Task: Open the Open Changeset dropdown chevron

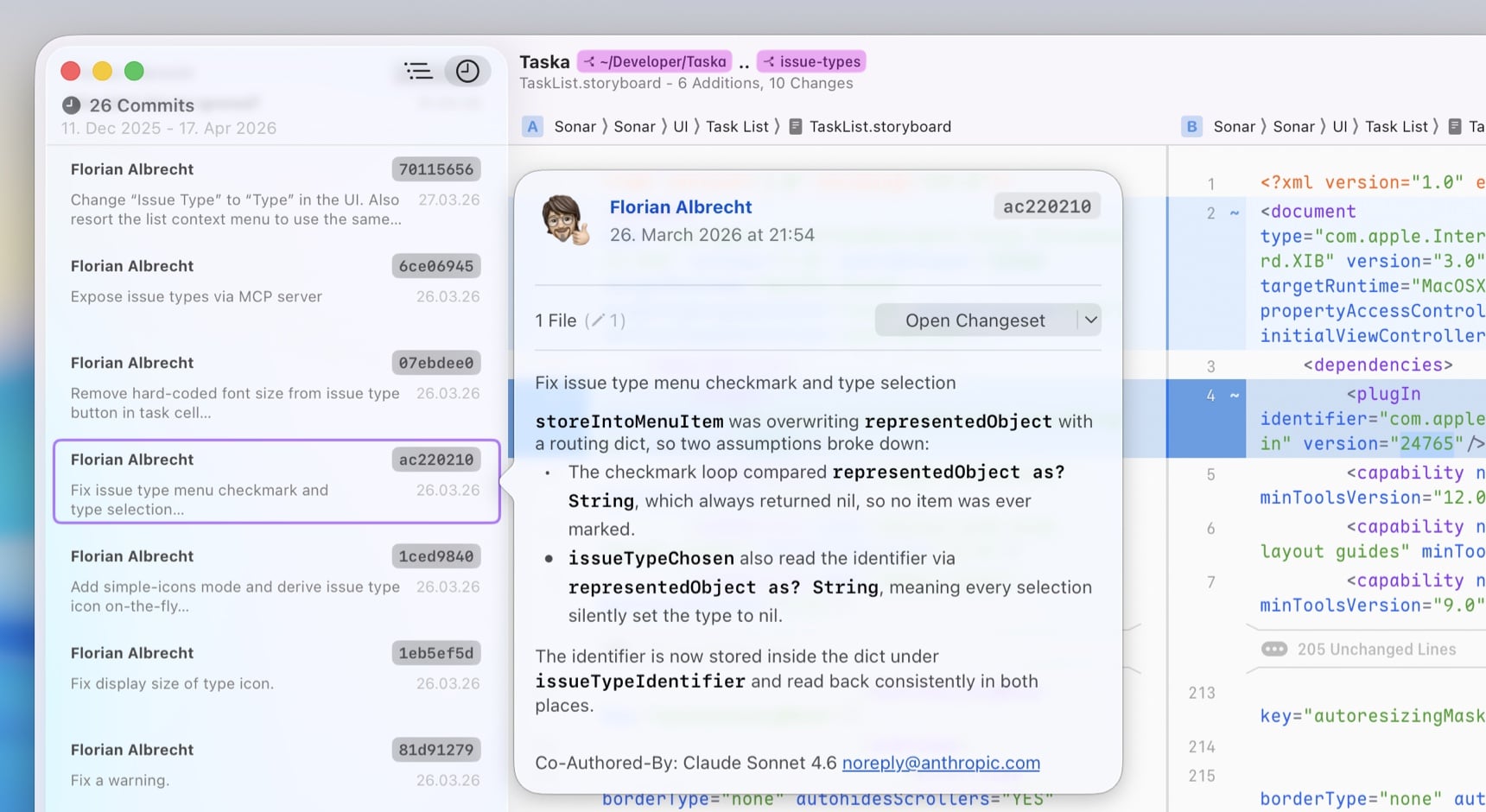Action: [1090, 320]
